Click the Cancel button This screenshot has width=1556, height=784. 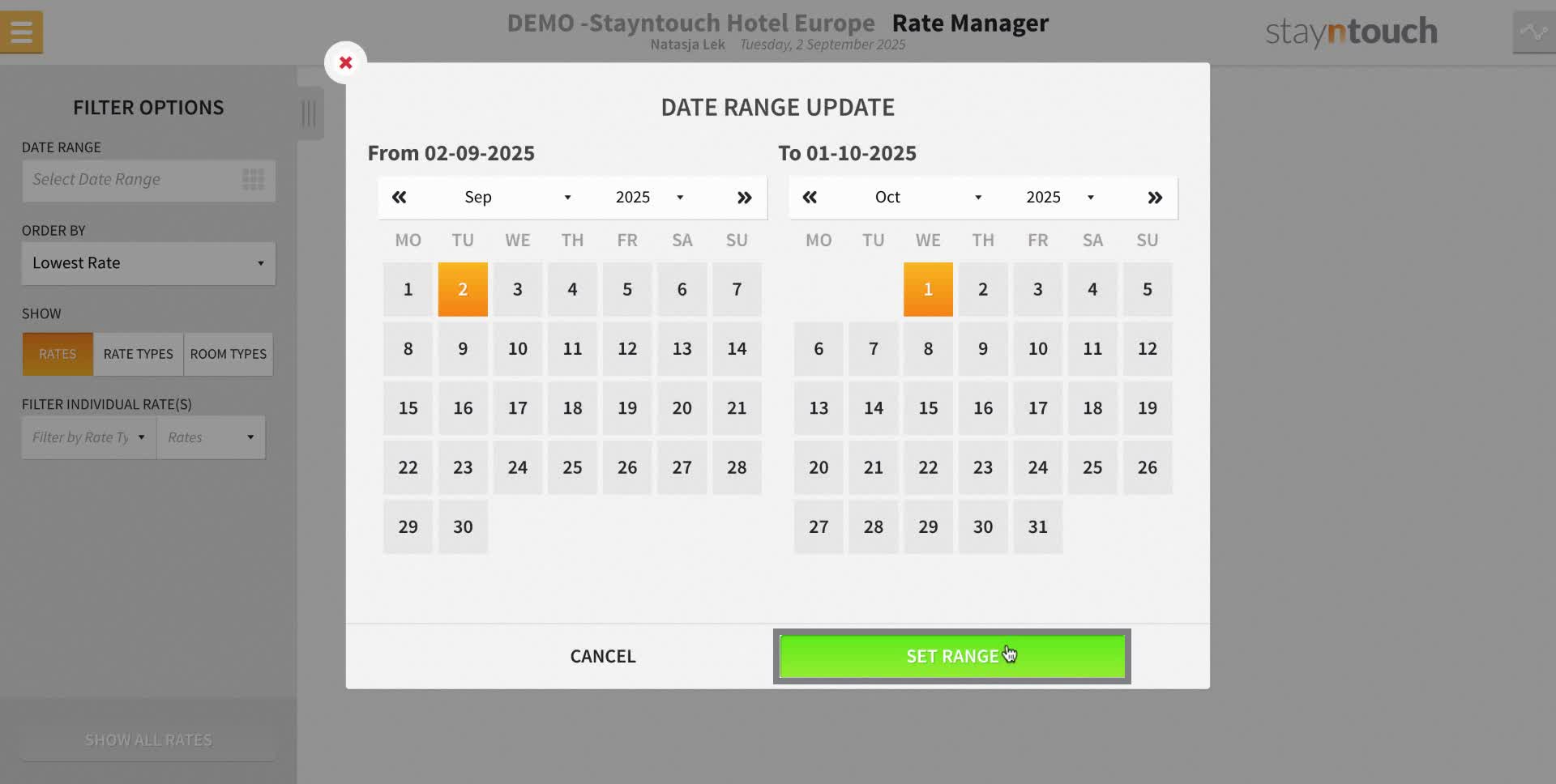coord(603,656)
